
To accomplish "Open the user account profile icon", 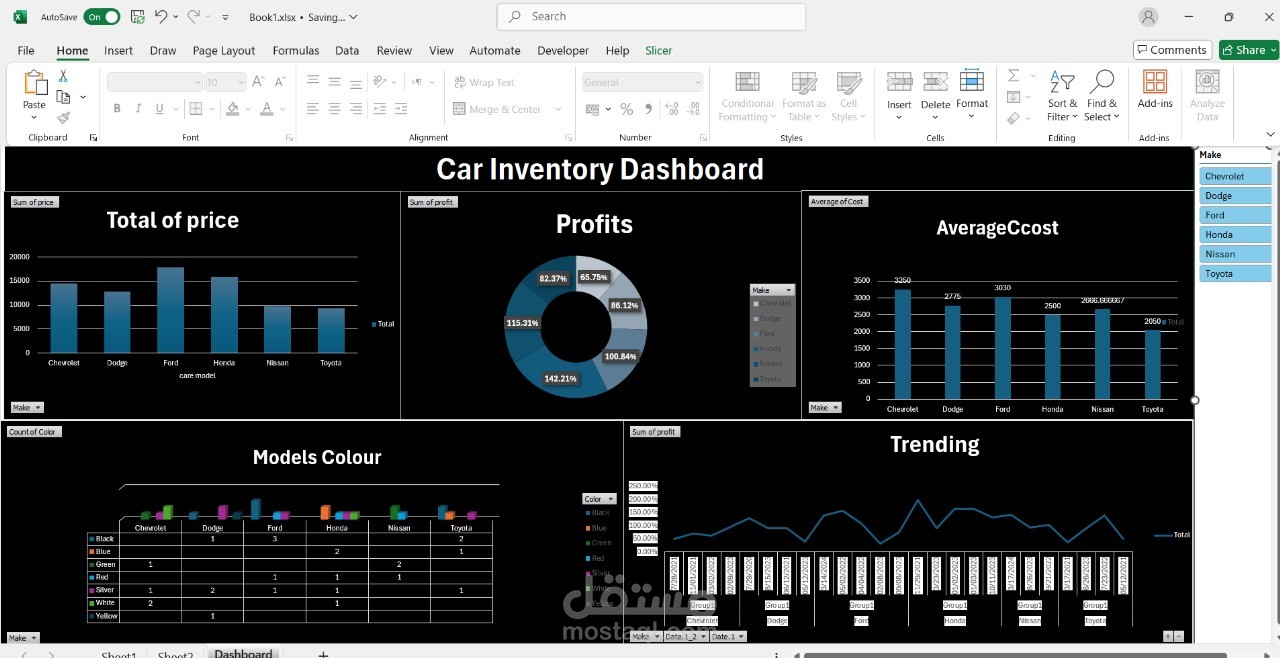I will pyautogui.click(x=1148, y=17).
